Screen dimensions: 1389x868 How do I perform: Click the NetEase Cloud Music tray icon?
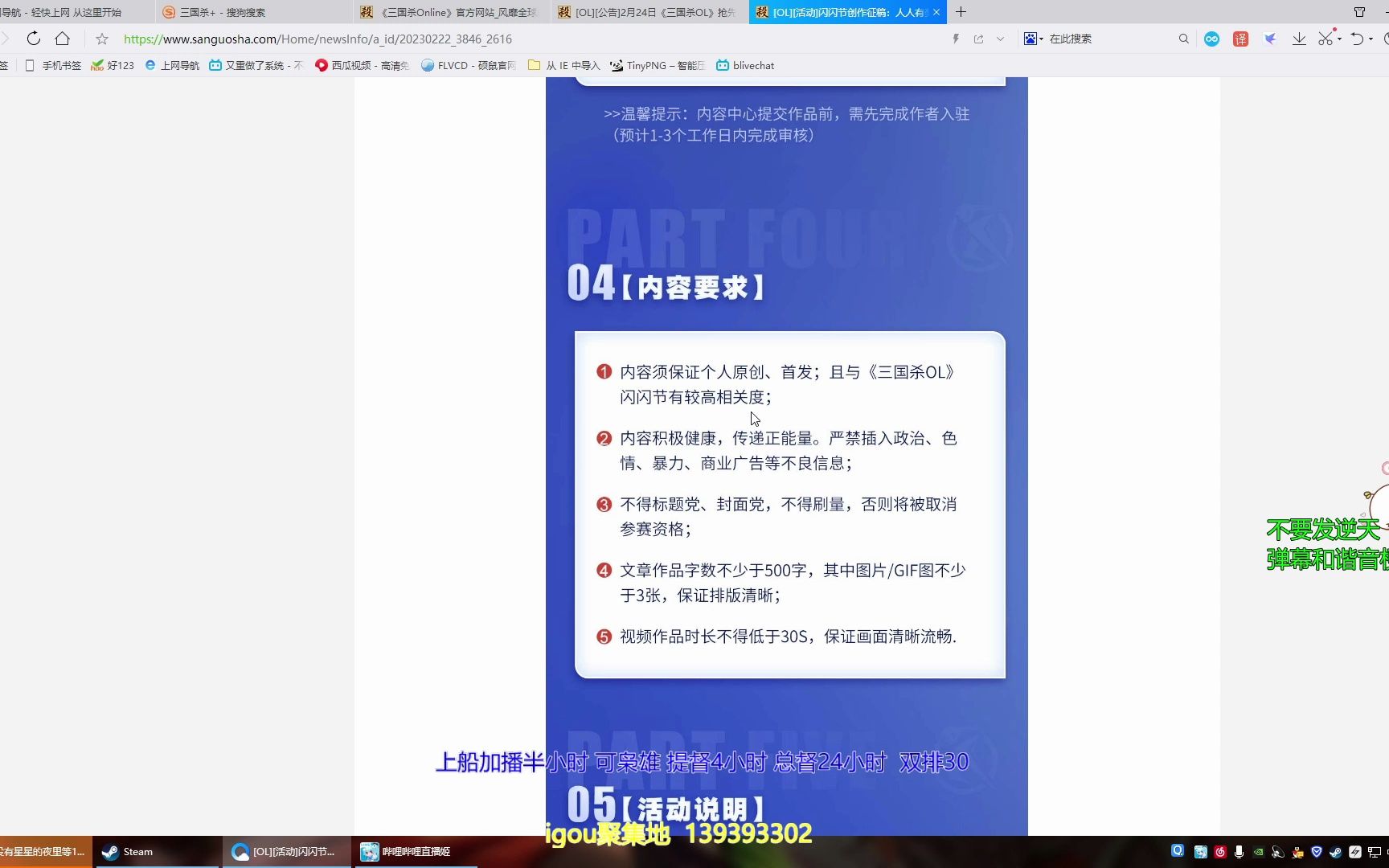click(x=1220, y=852)
